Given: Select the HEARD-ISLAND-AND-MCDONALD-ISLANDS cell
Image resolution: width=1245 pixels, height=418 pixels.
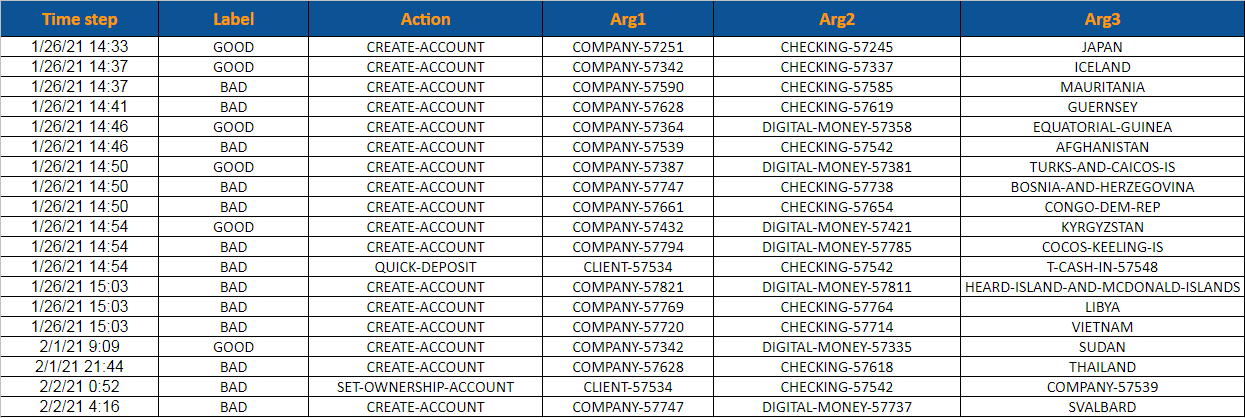Looking at the screenshot, I should (x=1102, y=287).
